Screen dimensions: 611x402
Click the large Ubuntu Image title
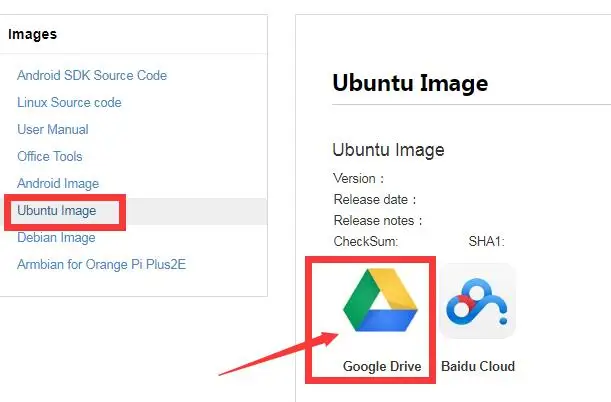coord(410,83)
